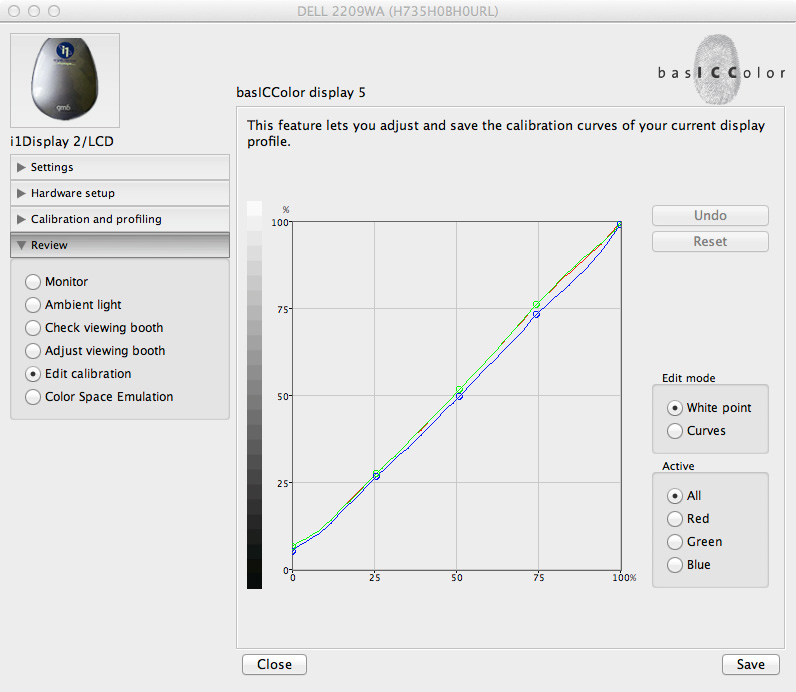The height and width of the screenshot is (692, 796).
Task: Click green curve start point at 0%
Action: (x=293, y=547)
